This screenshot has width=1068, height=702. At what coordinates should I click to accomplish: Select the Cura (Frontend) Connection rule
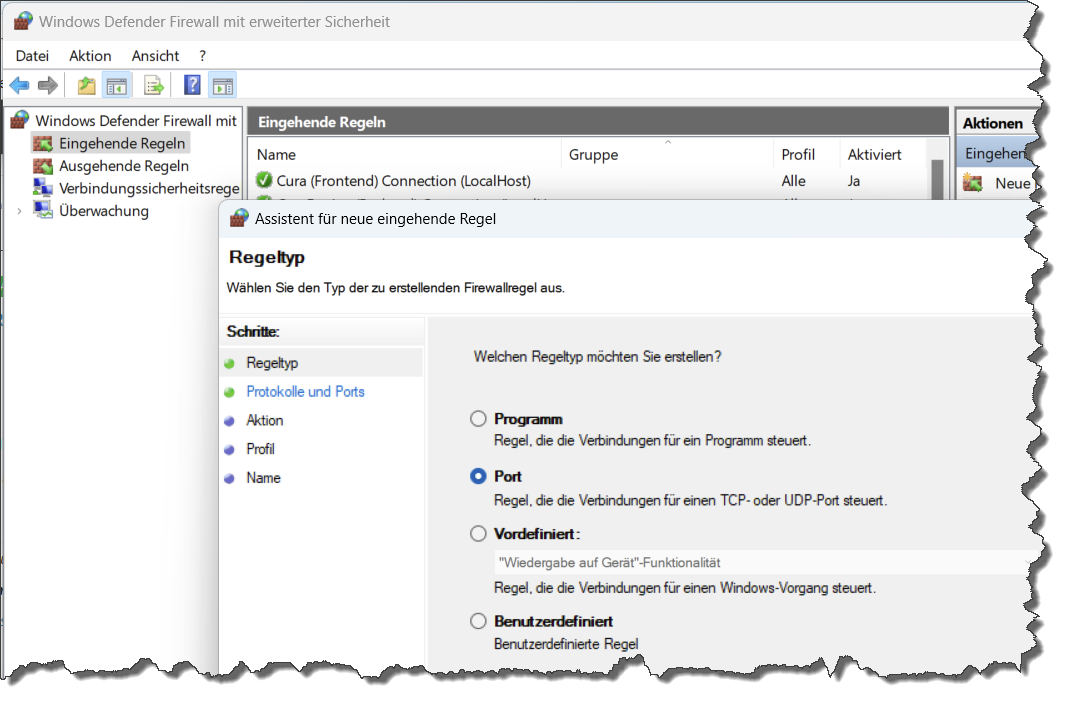403,180
